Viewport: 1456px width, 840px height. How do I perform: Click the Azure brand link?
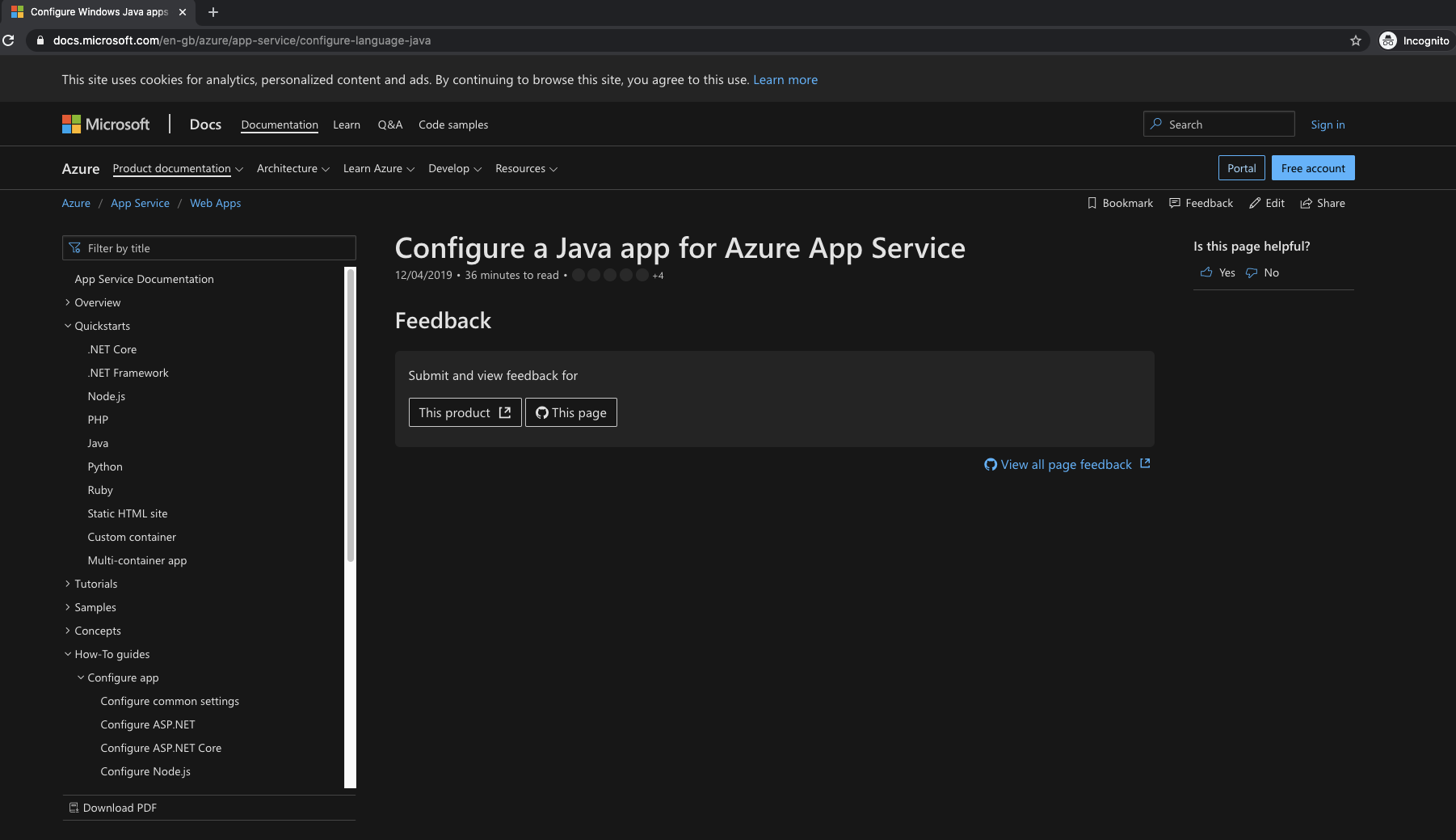pos(81,168)
